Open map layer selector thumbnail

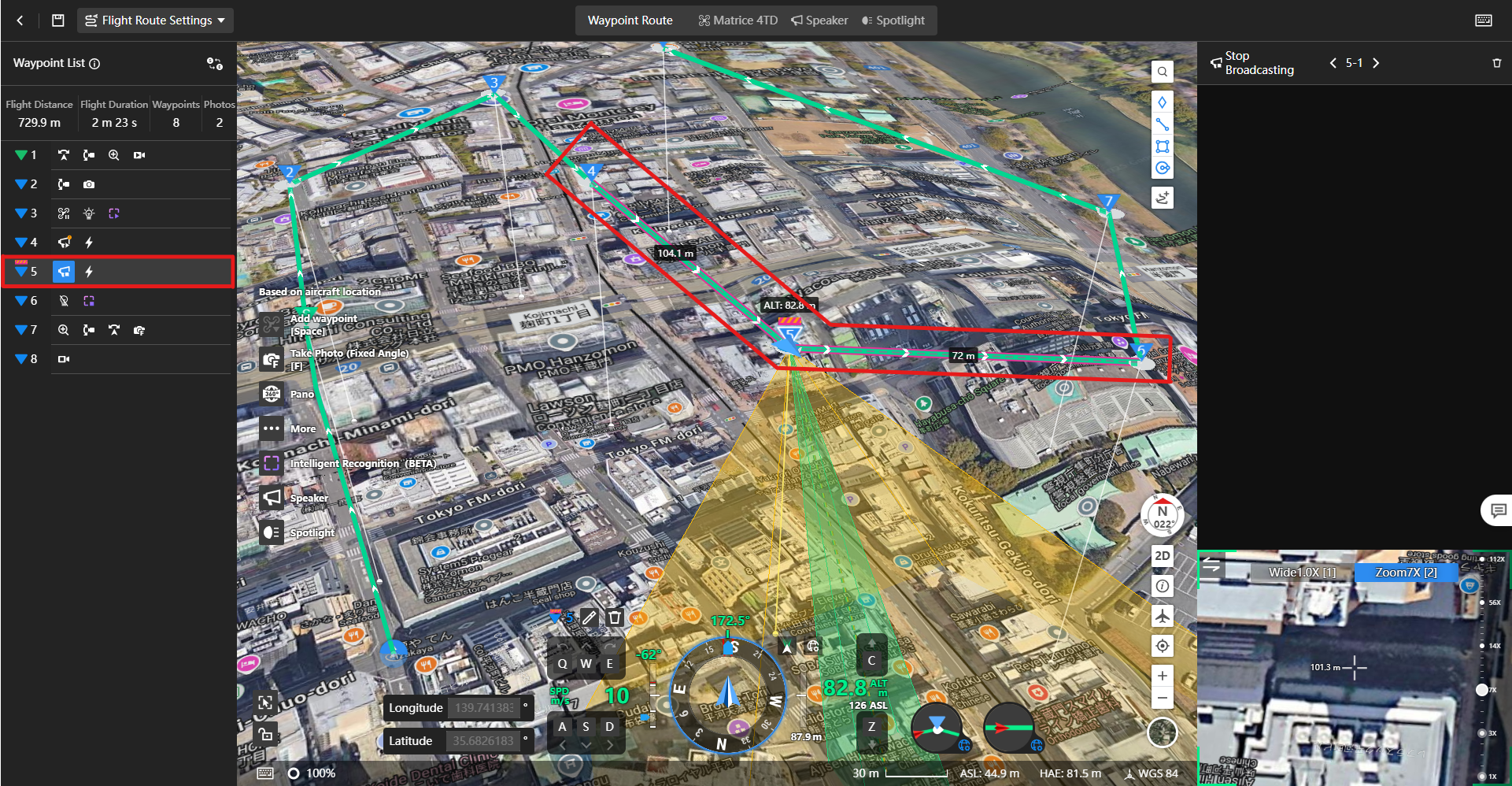click(x=1163, y=732)
